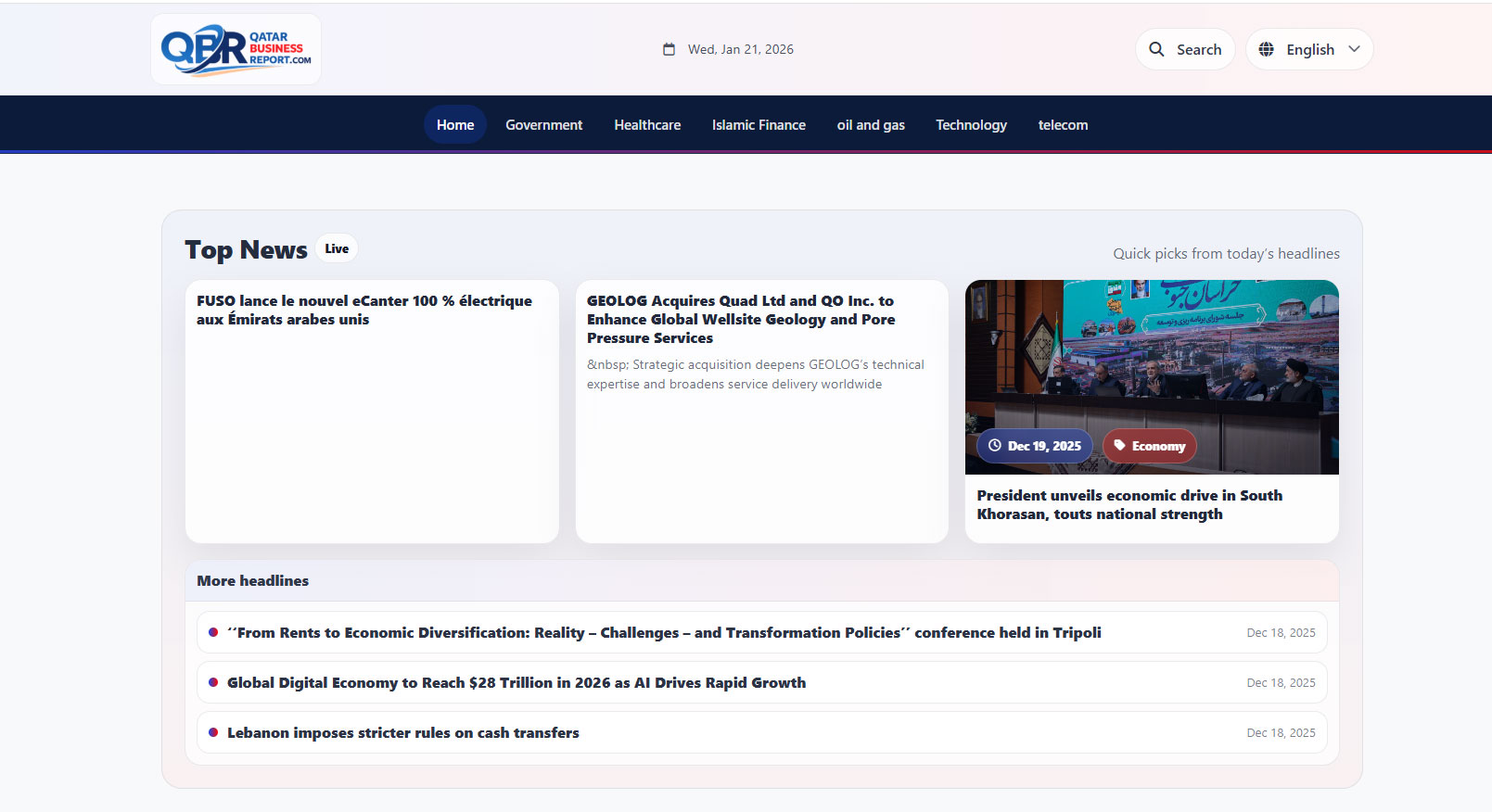Open the Tripoli conference headline

664,632
